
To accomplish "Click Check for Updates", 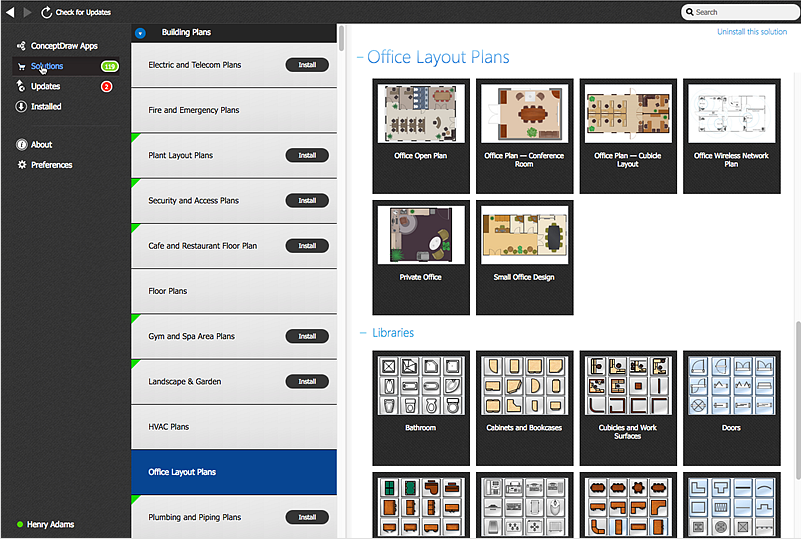I will 83,12.
